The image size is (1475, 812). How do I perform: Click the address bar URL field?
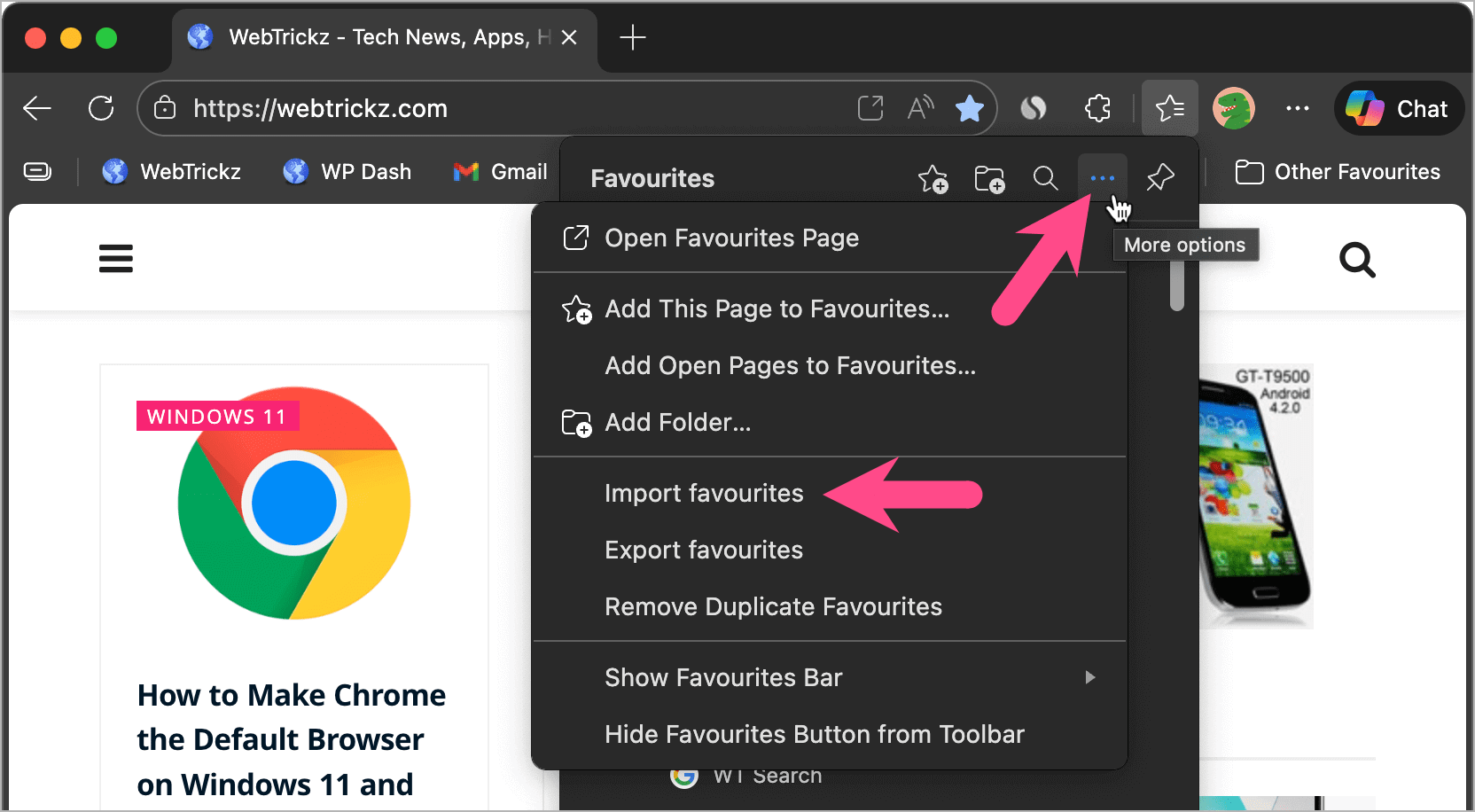pyautogui.click(x=496, y=108)
